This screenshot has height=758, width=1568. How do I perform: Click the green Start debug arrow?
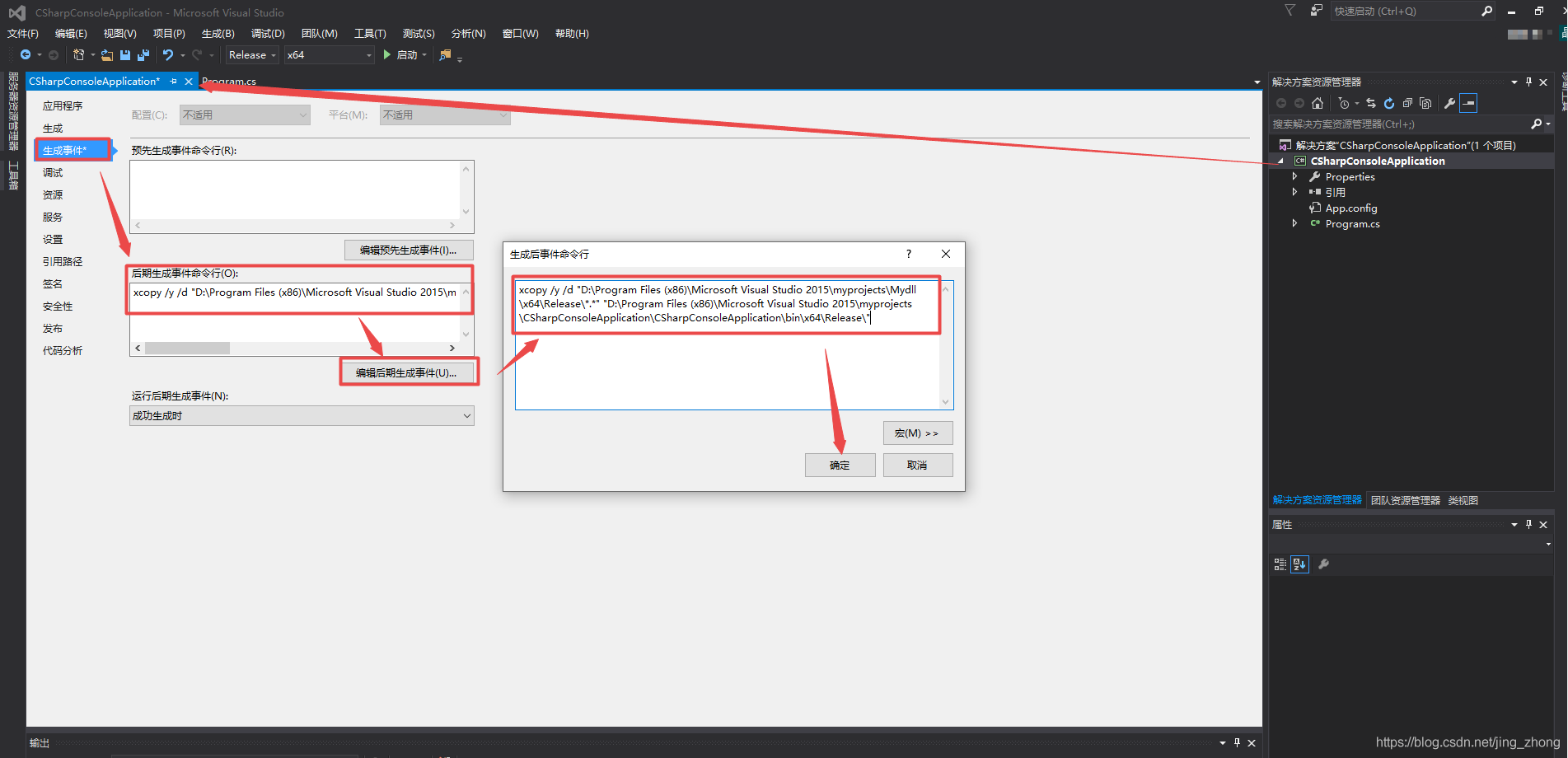[x=387, y=55]
